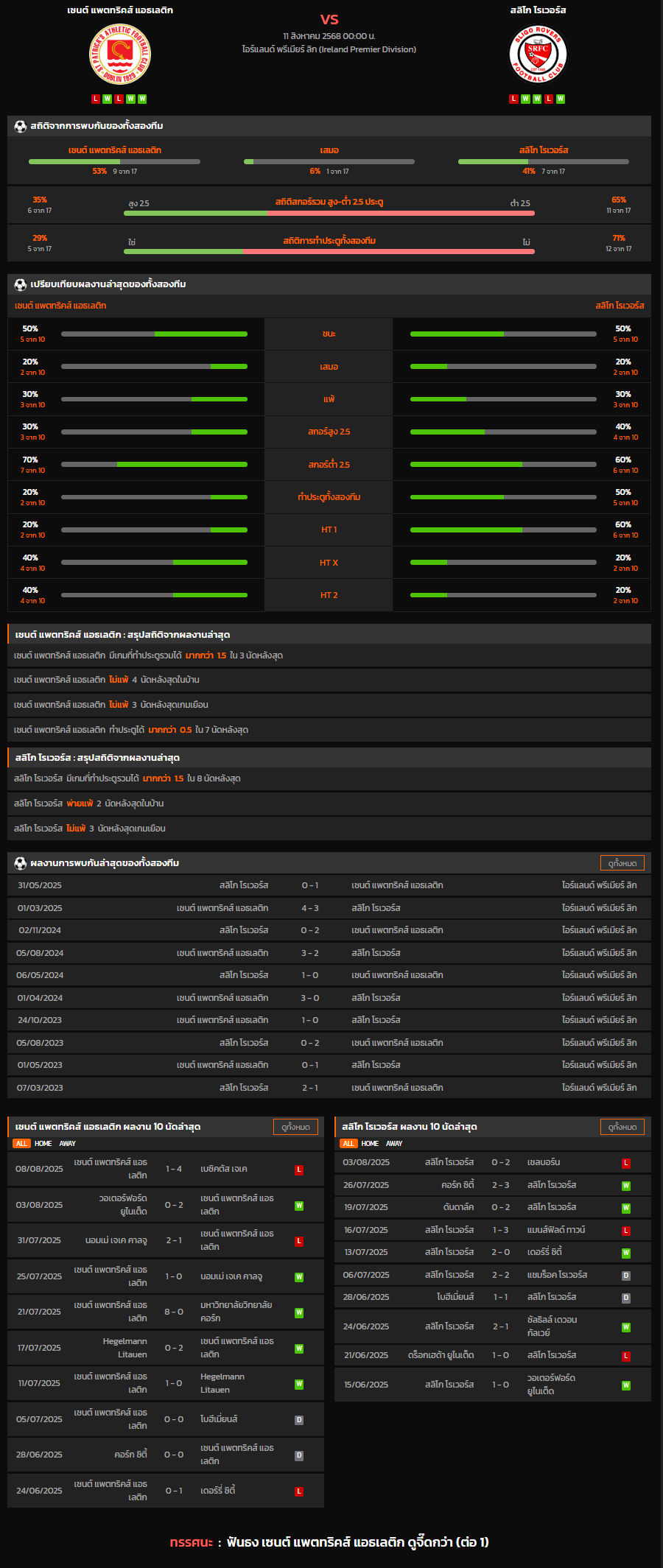This screenshot has width=663, height=1568.
Task: Select HOME tab under St Patrick's last 10 matches
Action: (x=43, y=1144)
